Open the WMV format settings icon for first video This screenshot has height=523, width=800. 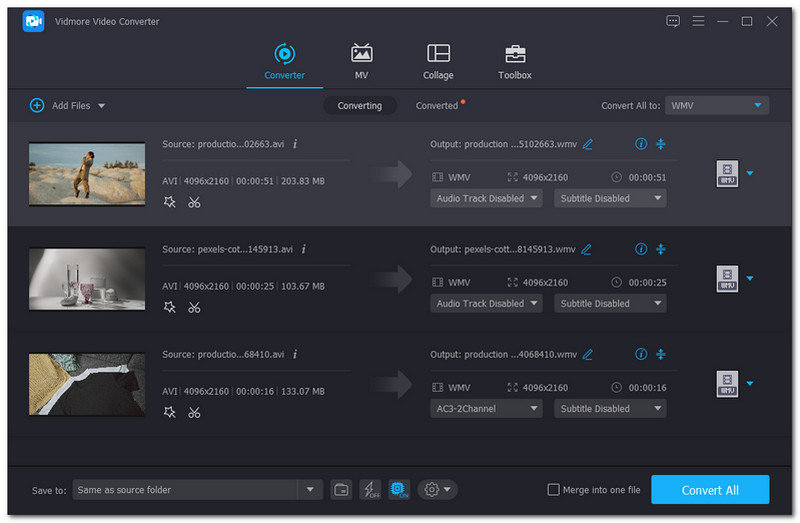726,174
